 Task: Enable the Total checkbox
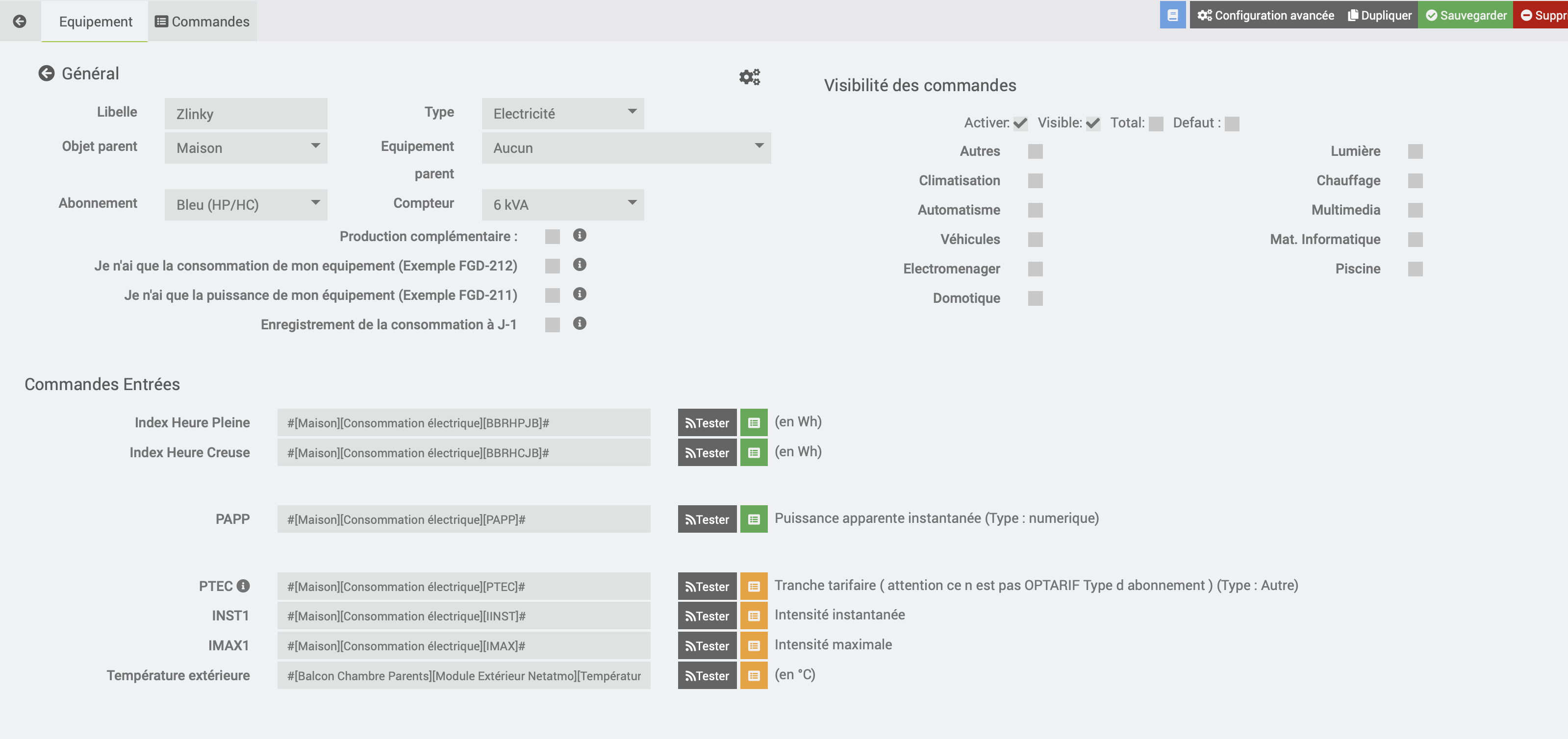[x=1156, y=123]
